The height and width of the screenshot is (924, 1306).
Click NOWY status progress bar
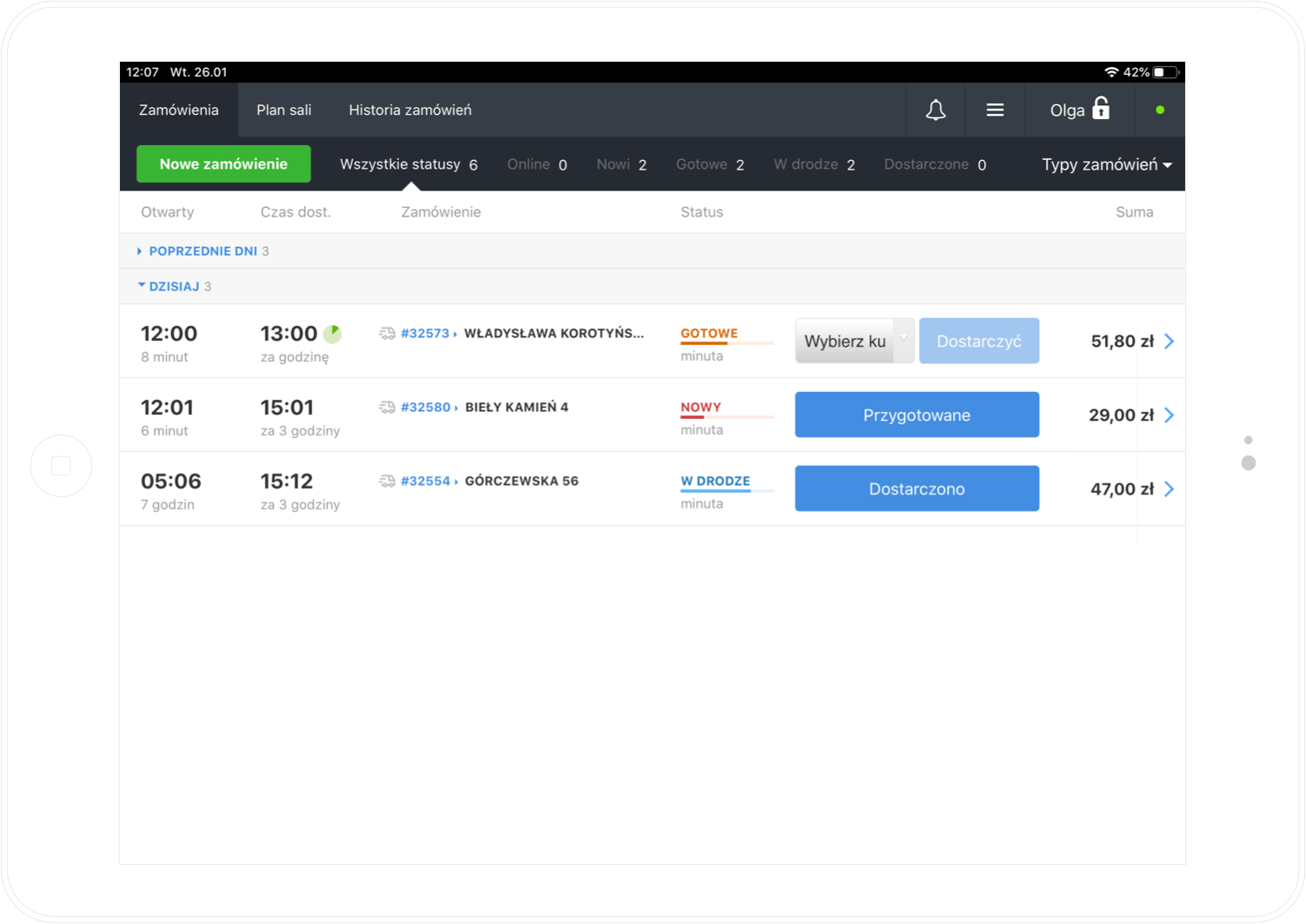tap(727, 417)
